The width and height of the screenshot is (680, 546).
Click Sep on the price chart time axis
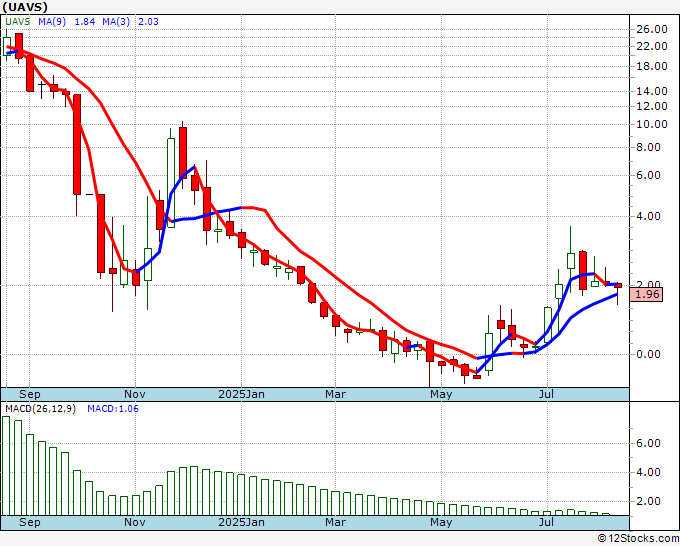pos(30,395)
